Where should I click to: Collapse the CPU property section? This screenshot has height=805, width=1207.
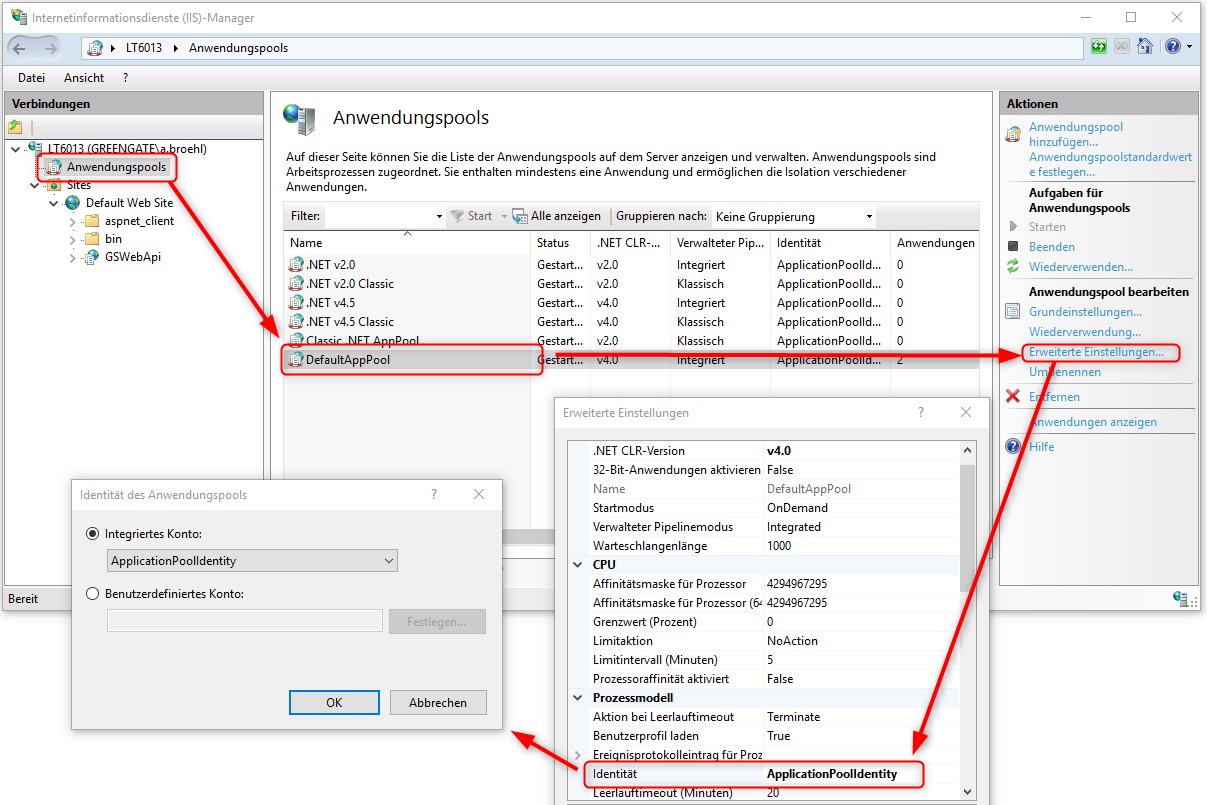tap(578, 565)
